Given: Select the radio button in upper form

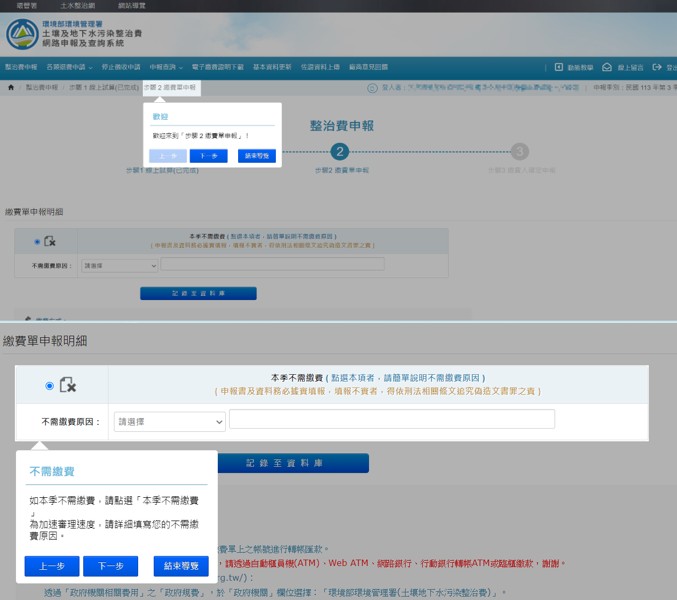Looking at the screenshot, I should pyautogui.click(x=38, y=241).
